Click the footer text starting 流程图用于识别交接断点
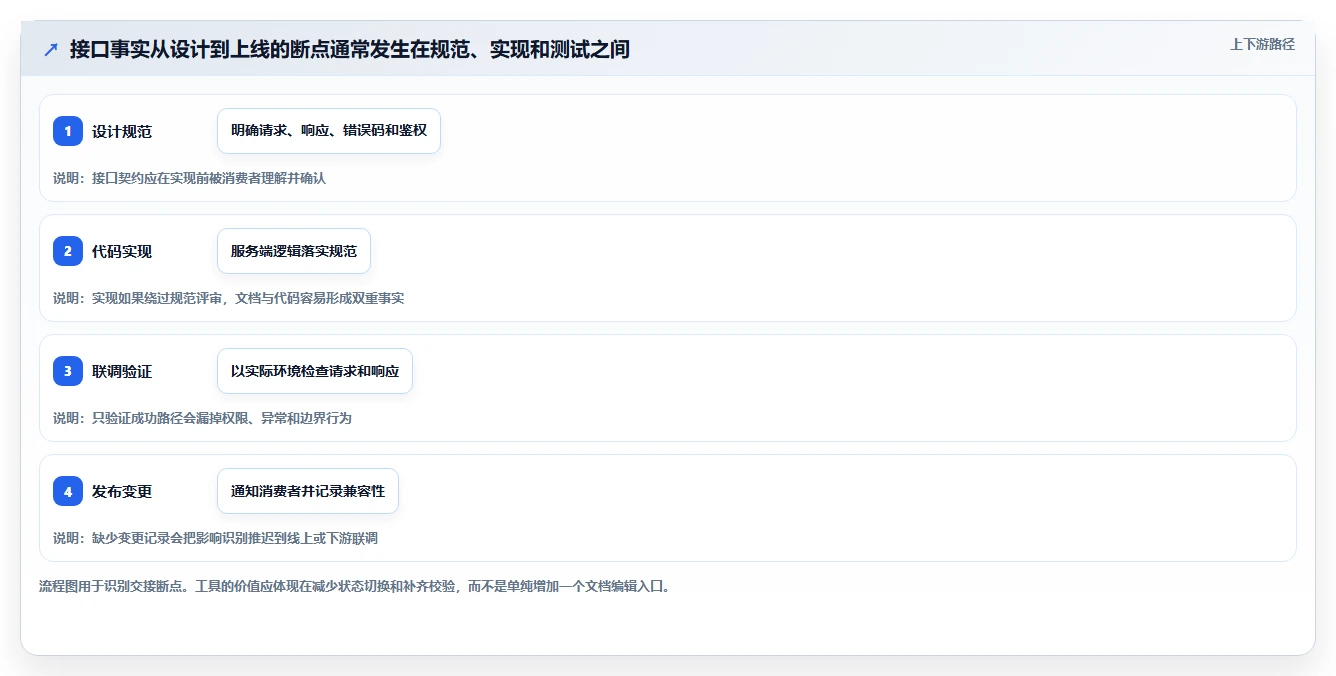Image resolution: width=1336 pixels, height=676 pixels. pos(355,586)
